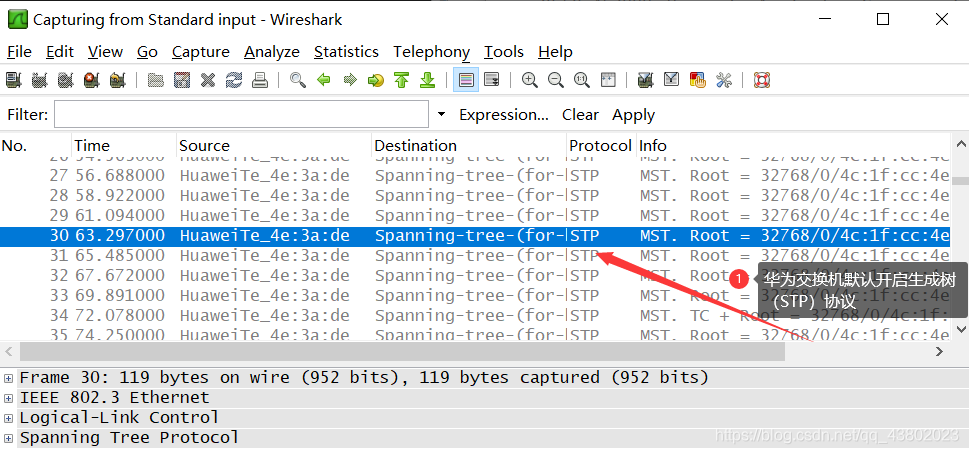Open the View menu
The height and width of the screenshot is (454, 969).
[105, 52]
